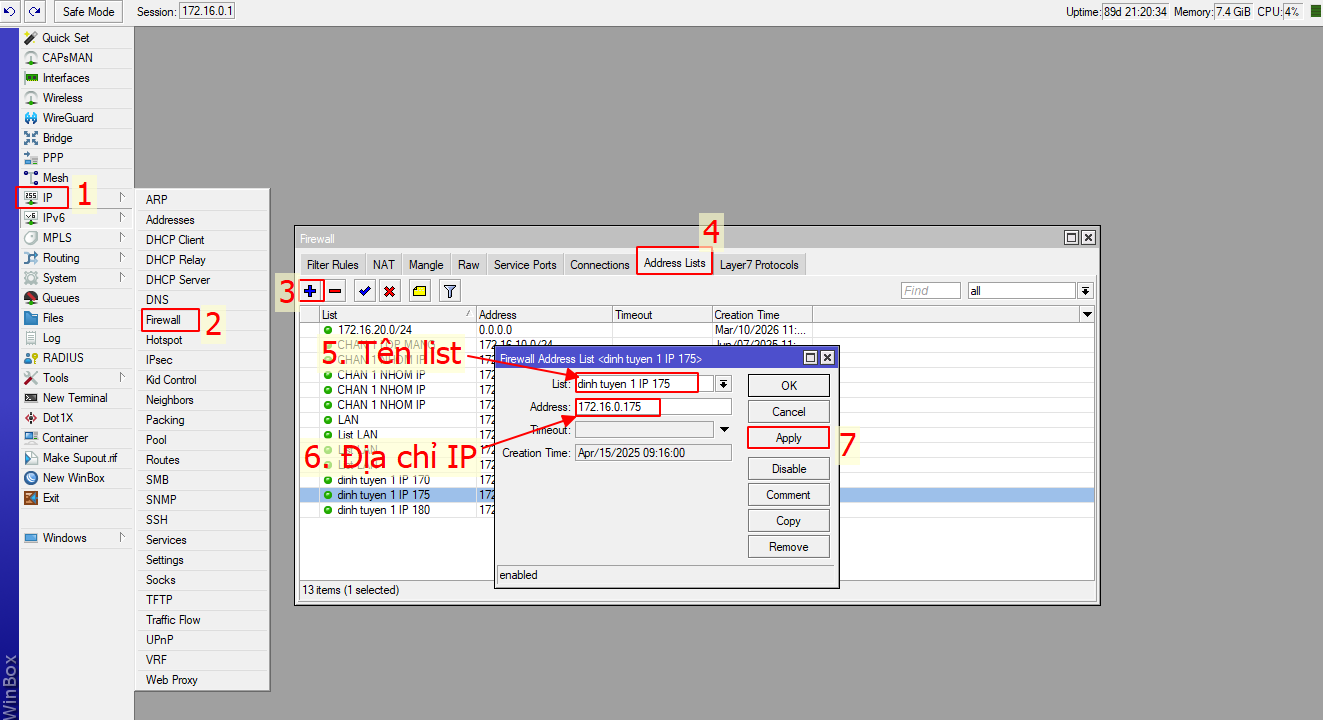Enable selected entry using the checkmark icon
This screenshot has width=1323, height=720.
tap(365, 290)
